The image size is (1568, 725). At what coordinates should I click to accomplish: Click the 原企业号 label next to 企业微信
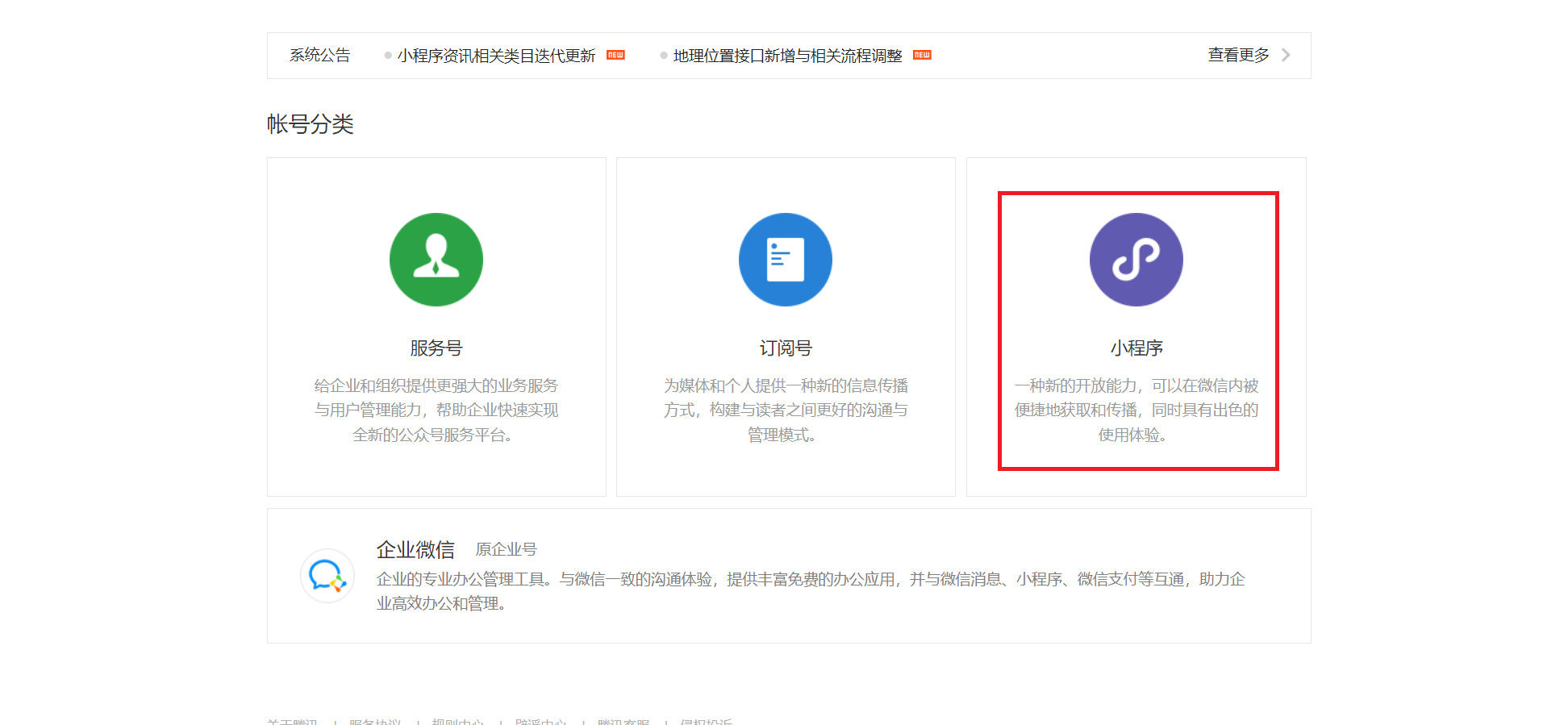click(x=506, y=550)
